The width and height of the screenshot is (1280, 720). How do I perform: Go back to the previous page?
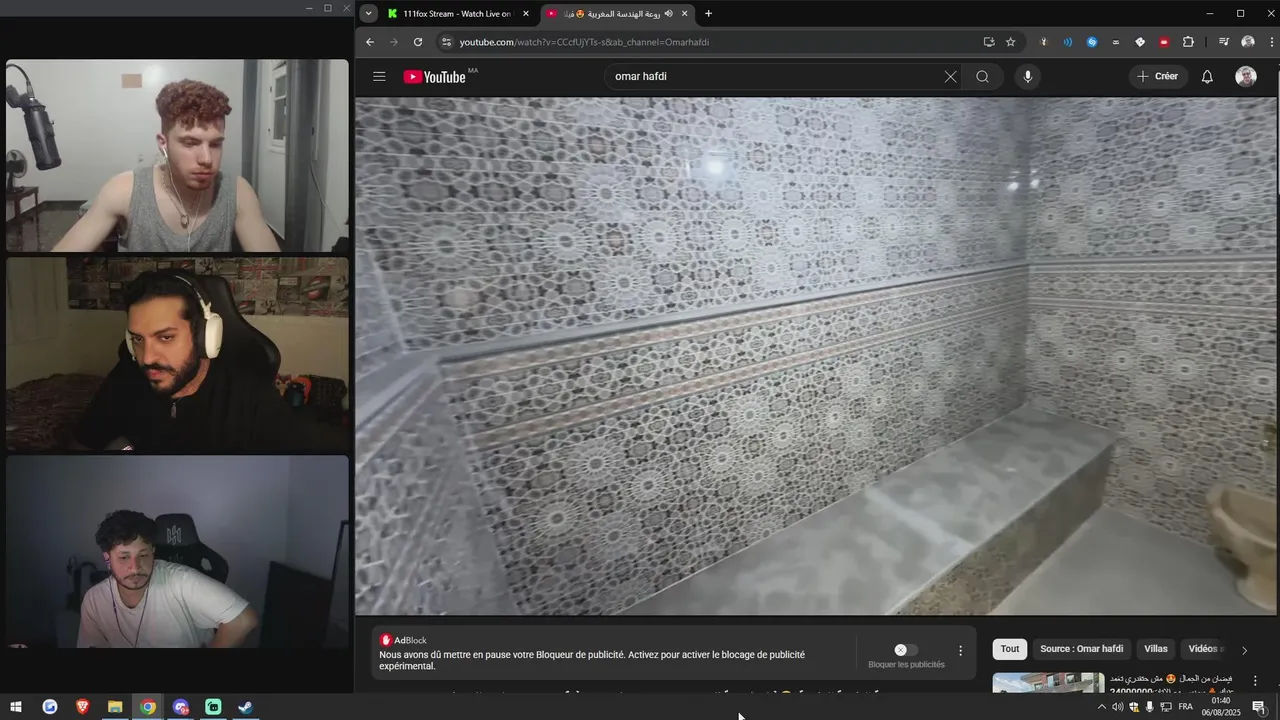pyautogui.click(x=370, y=42)
